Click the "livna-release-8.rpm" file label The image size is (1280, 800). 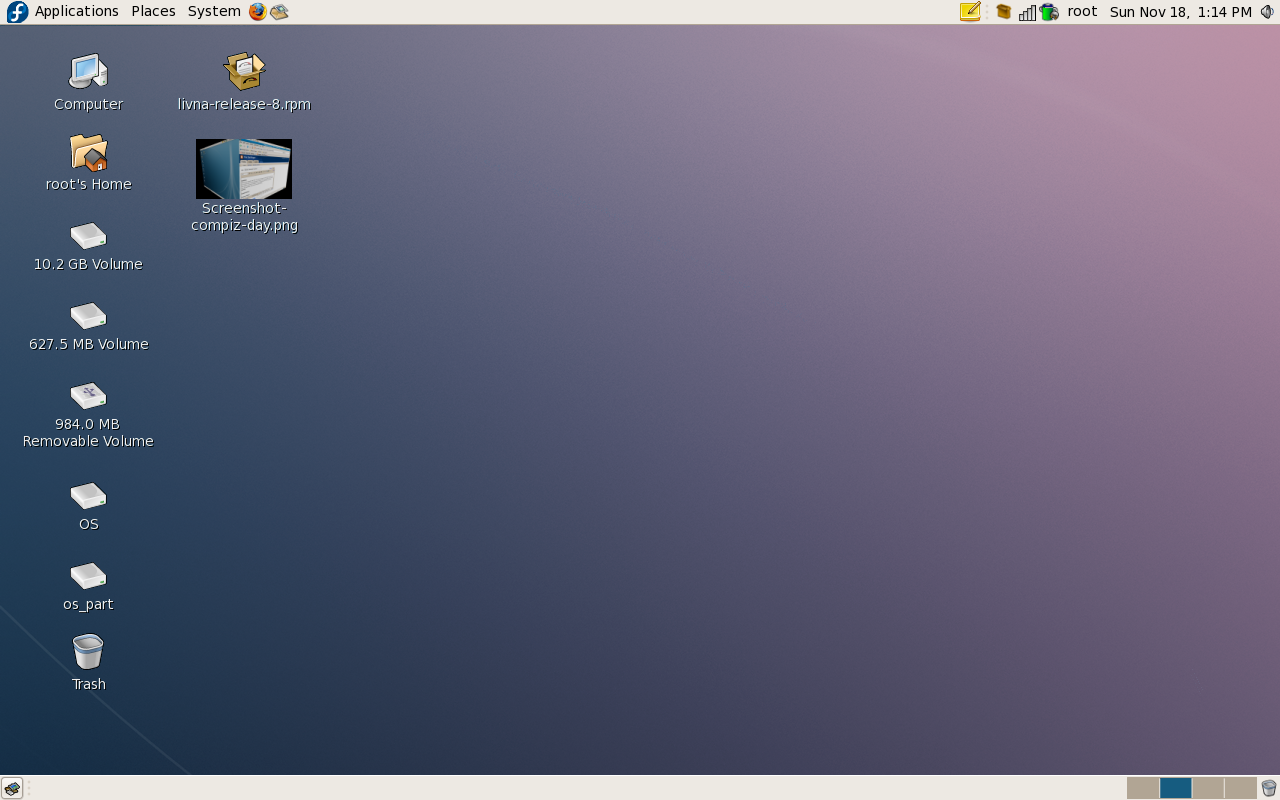coord(244,104)
